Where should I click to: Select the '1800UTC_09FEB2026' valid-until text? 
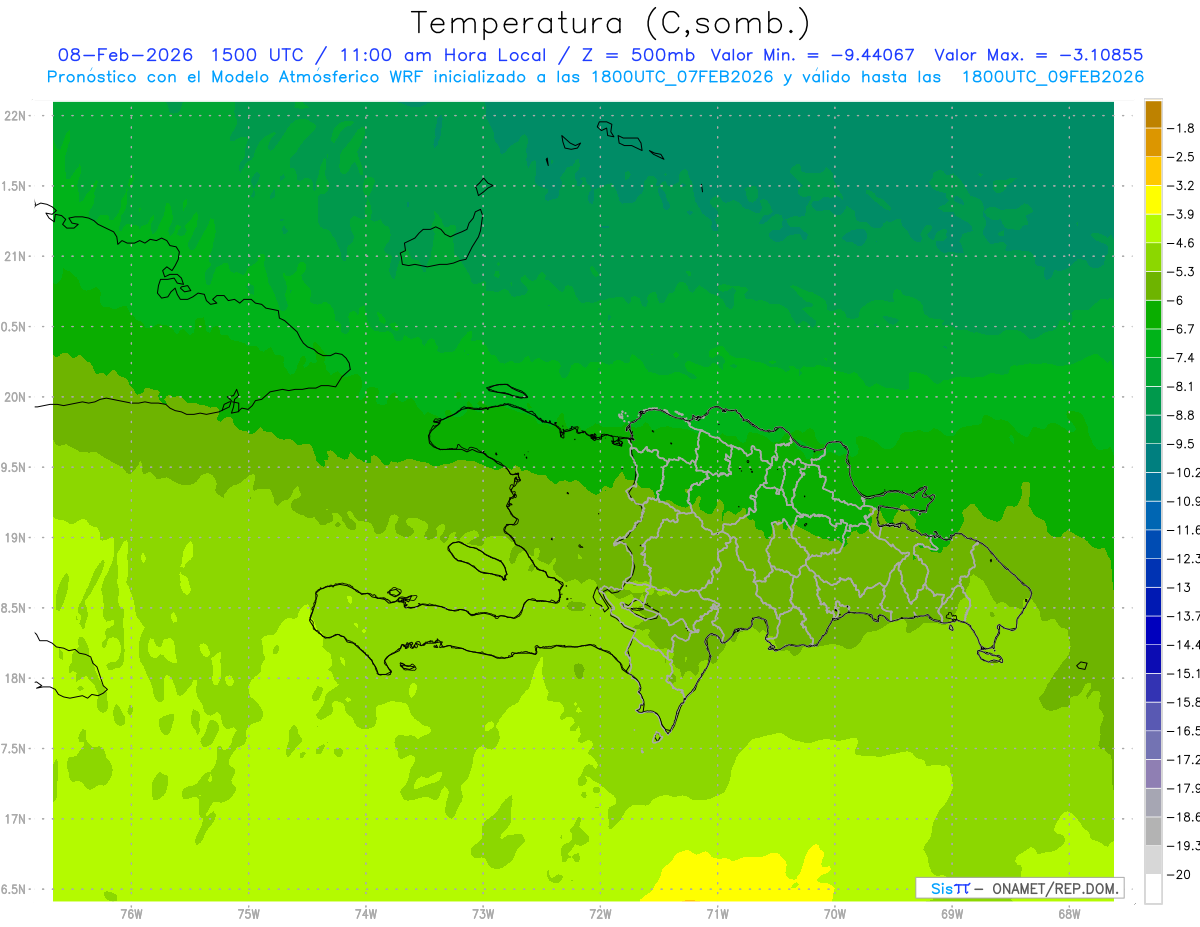pos(1052,77)
